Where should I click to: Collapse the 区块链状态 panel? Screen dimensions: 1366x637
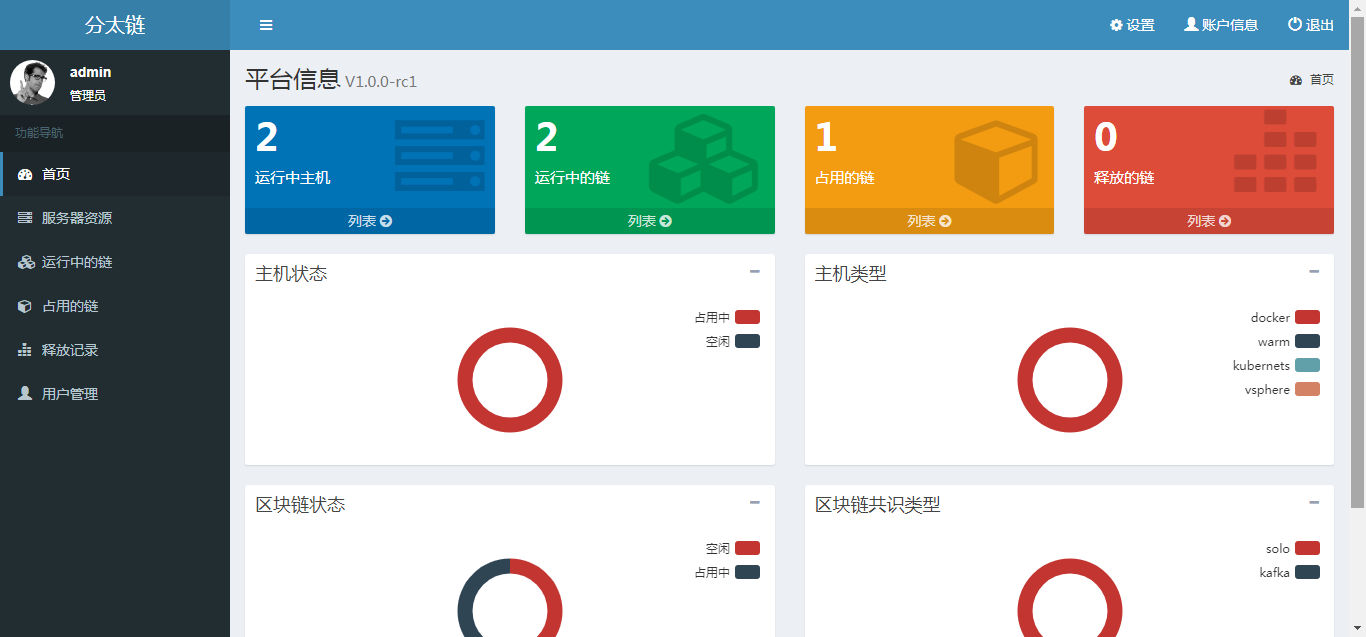755,502
